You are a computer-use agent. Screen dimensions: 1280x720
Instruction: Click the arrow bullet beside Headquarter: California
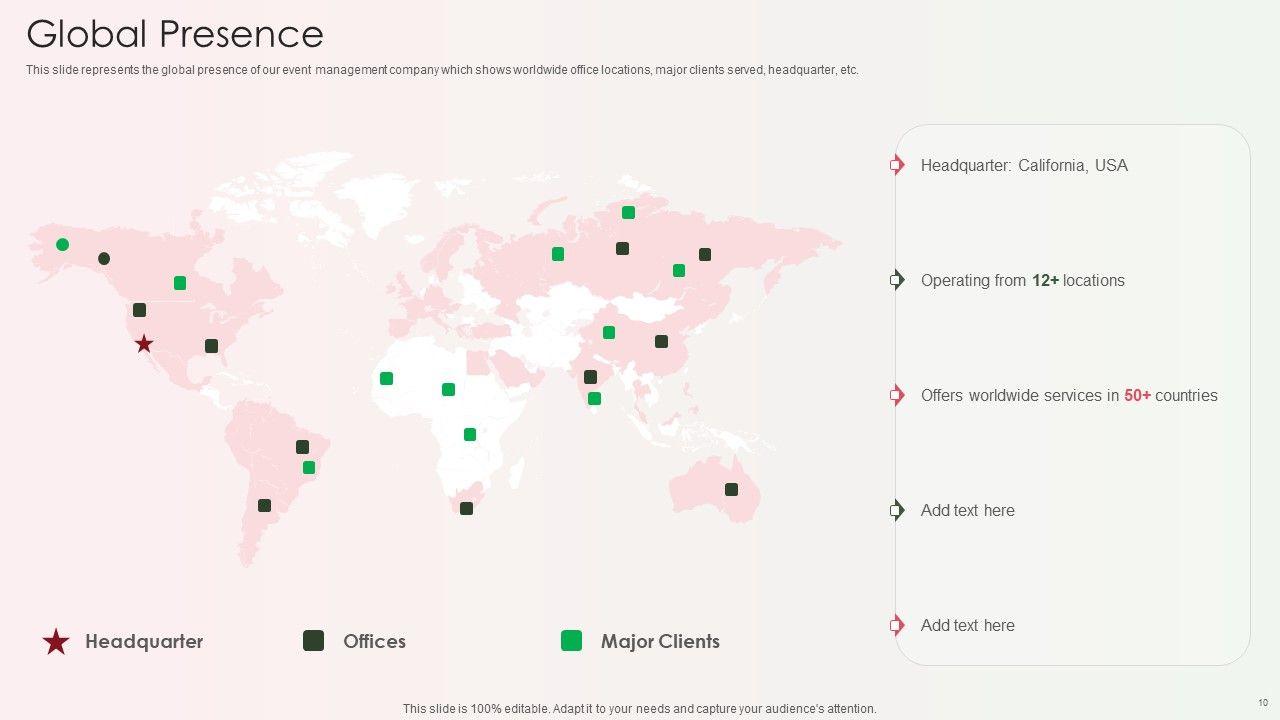[x=897, y=165]
